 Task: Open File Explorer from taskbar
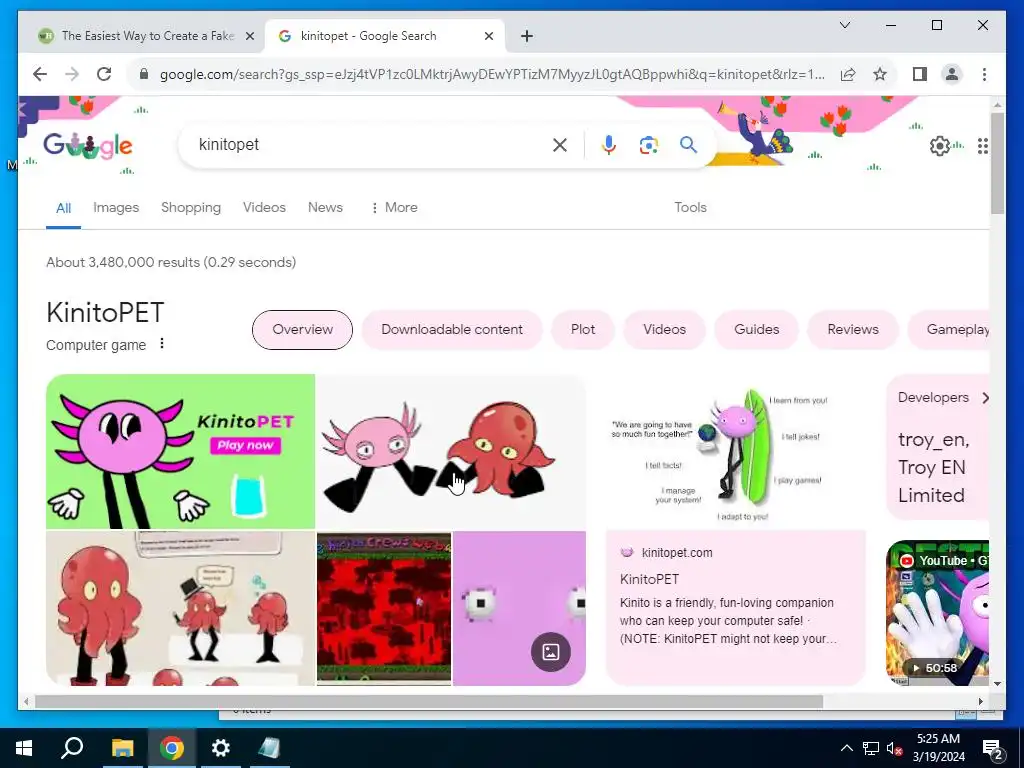(122, 748)
